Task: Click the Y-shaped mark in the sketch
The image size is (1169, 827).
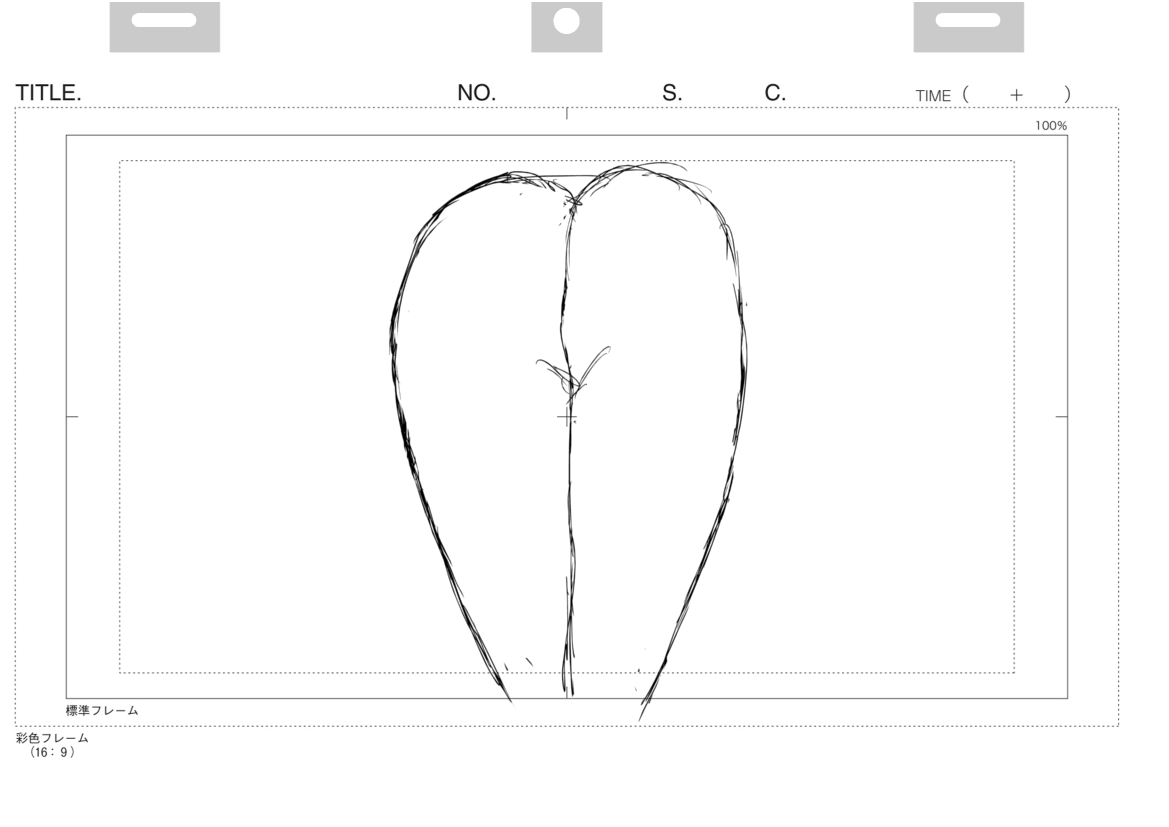Action: (573, 370)
